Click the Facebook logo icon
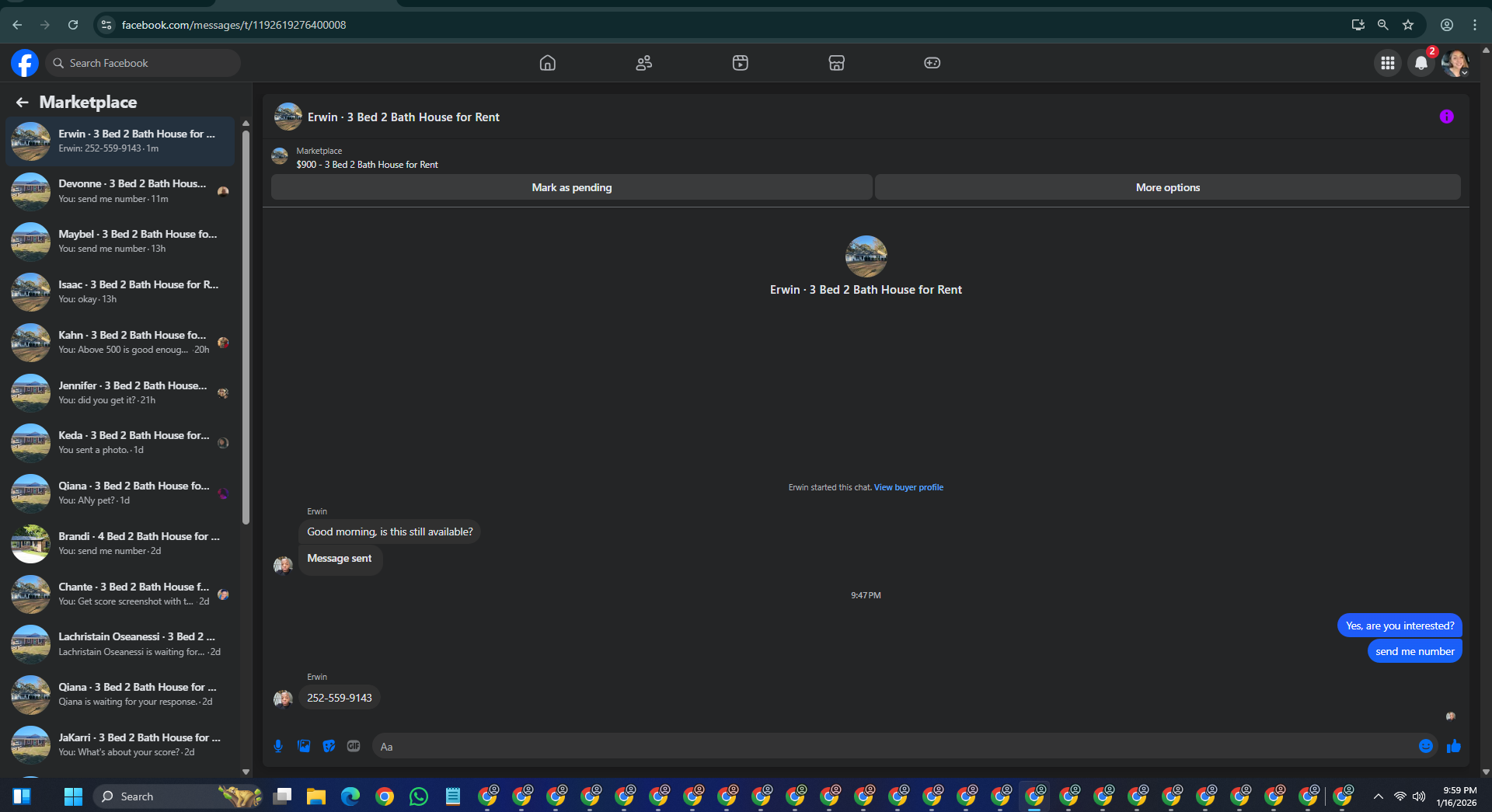Viewport: 1492px width, 812px height. [25, 63]
